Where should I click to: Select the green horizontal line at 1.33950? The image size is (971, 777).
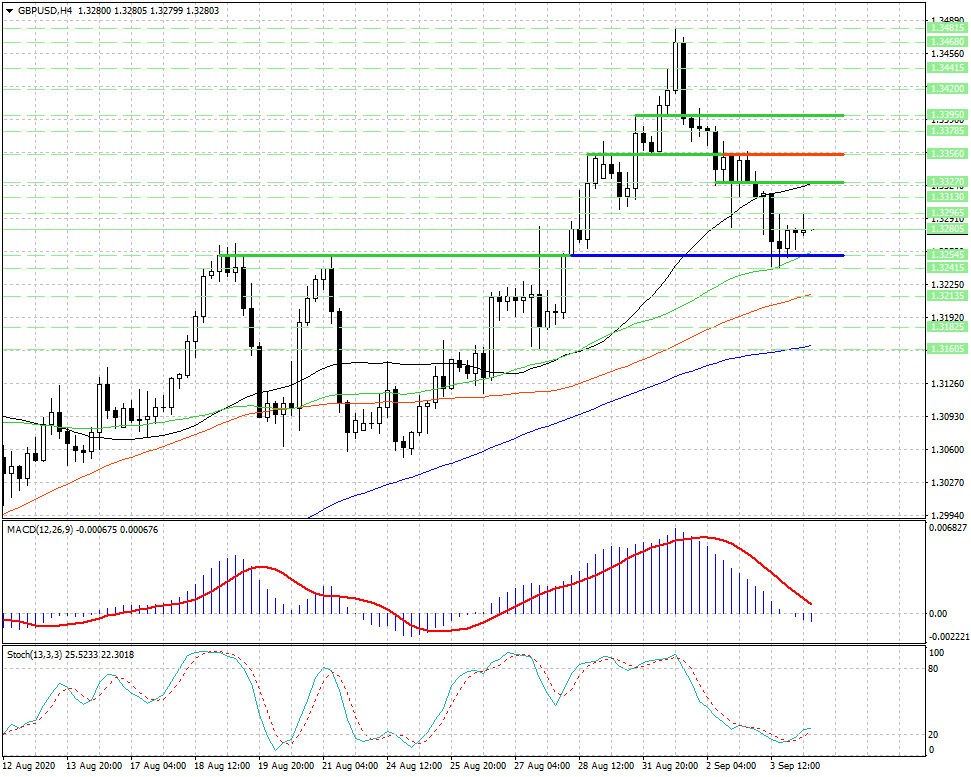tap(740, 115)
